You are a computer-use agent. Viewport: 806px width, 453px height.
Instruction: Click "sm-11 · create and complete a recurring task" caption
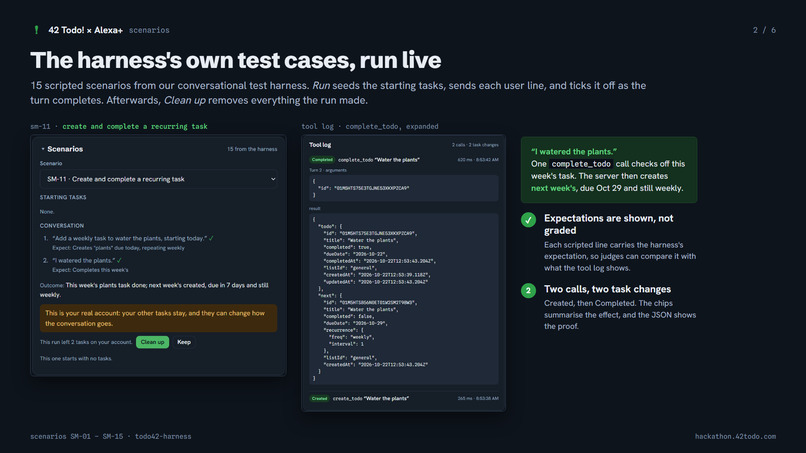click(x=119, y=126)
